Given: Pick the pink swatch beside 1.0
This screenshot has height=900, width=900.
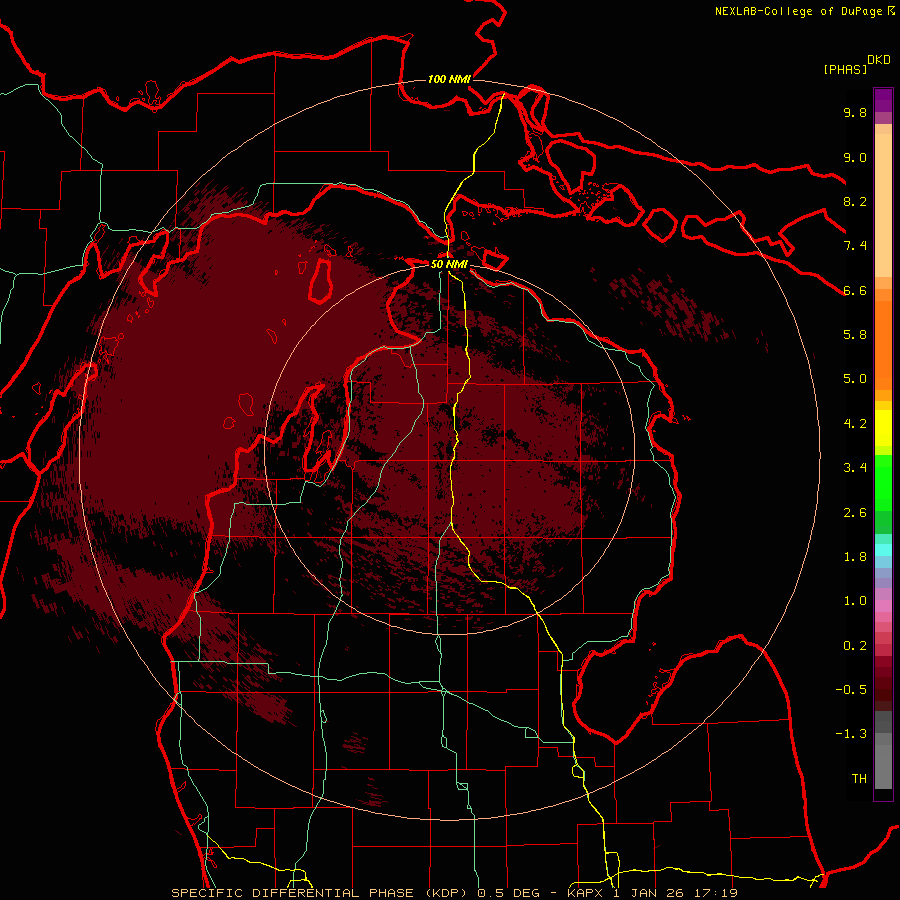Looking at the screenshot, I should click(x=883, y=606).
